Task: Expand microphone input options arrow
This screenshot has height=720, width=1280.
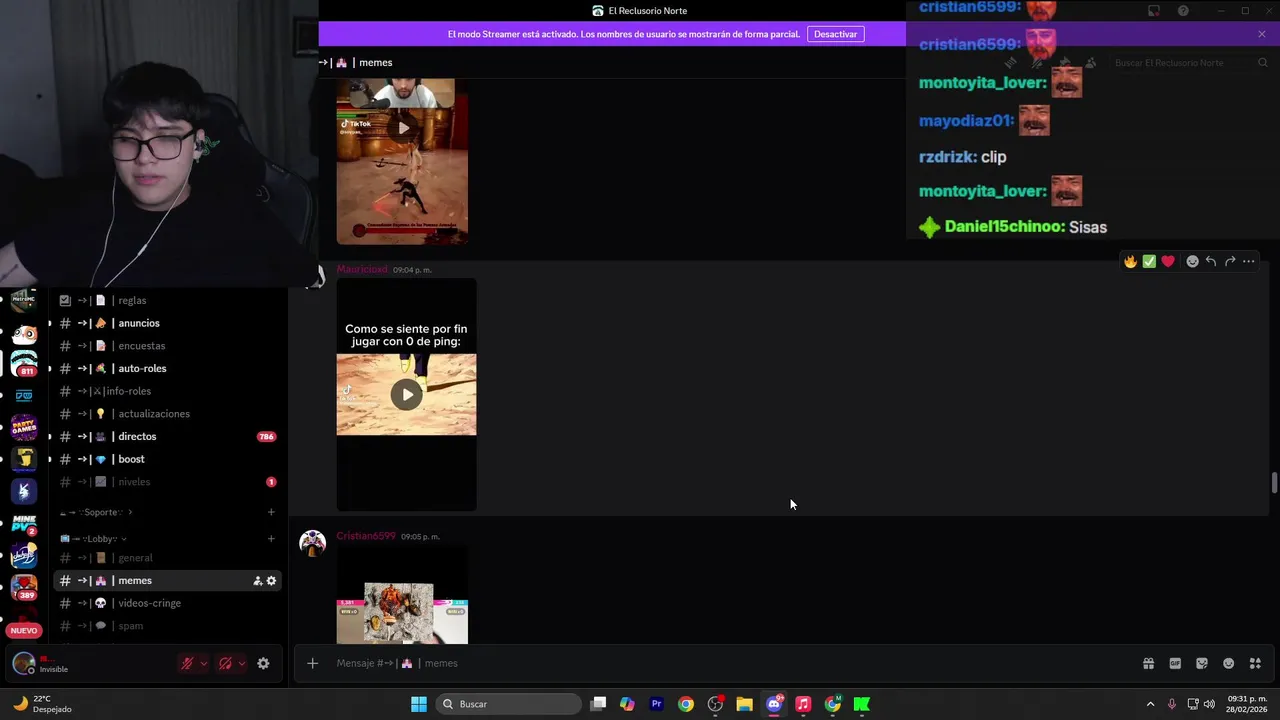Action: (204, 663)
